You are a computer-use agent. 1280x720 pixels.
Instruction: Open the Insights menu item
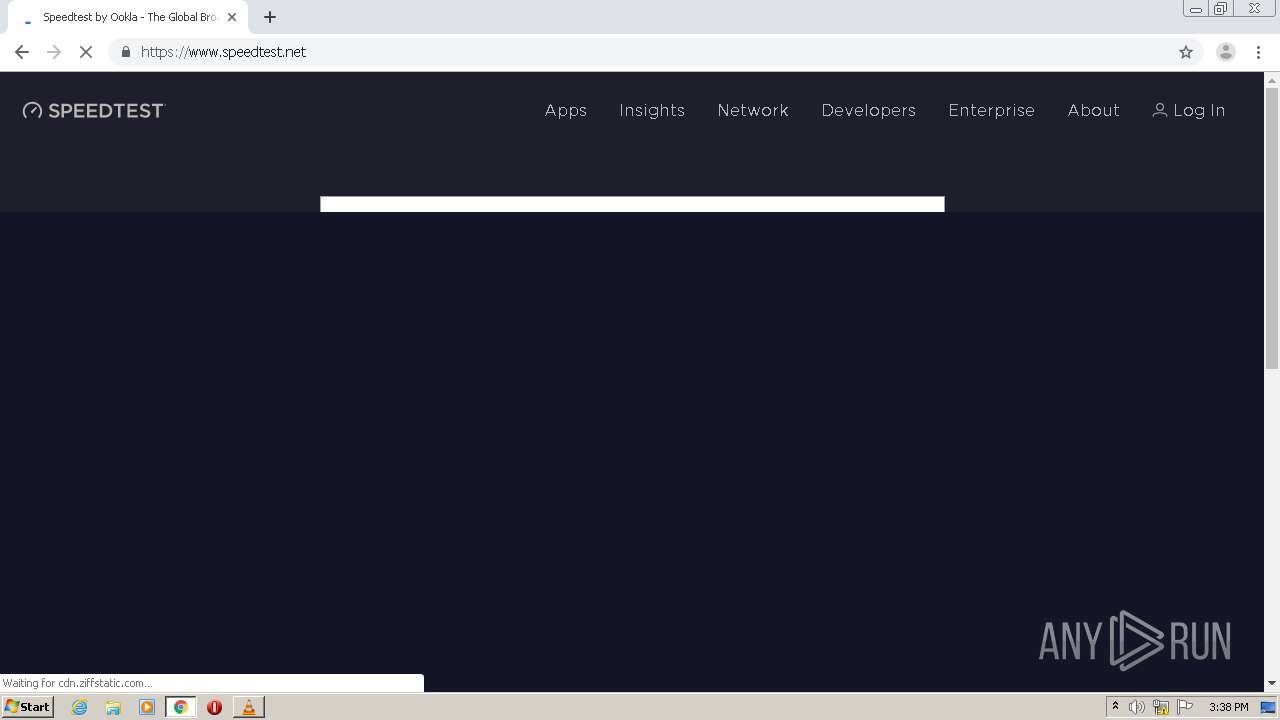click(x=652, y=110)
